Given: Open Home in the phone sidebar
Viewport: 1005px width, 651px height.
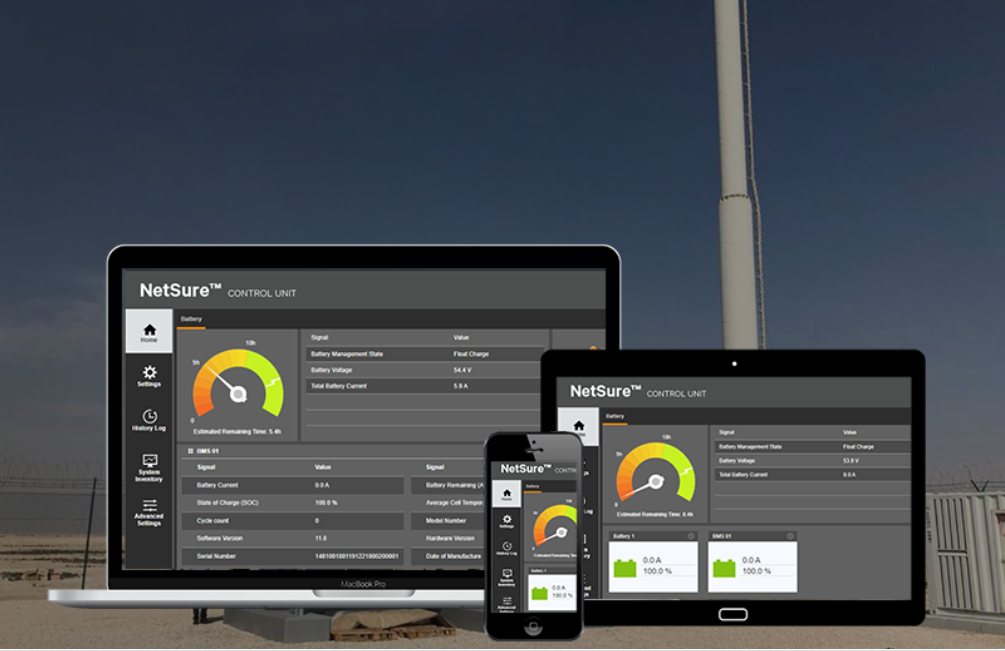Looking at the screenshot, I should tap(506, 494).
